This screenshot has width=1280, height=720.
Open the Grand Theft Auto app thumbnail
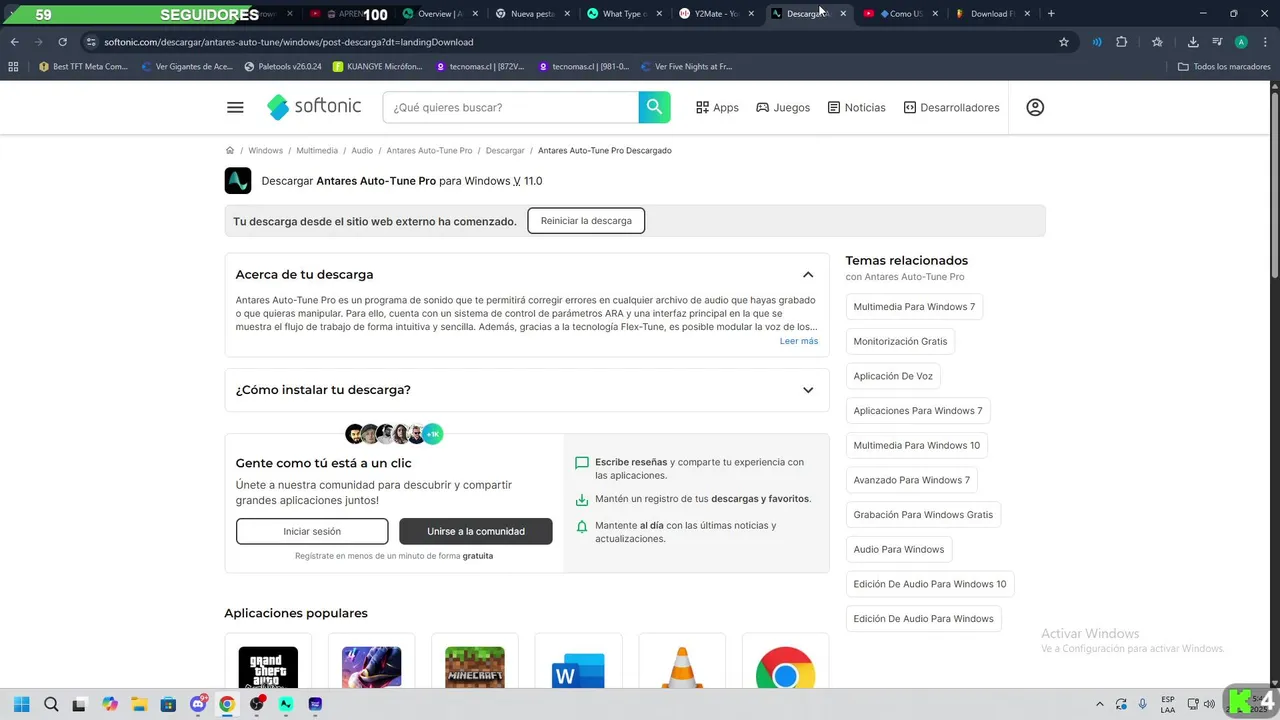(268, 666)
